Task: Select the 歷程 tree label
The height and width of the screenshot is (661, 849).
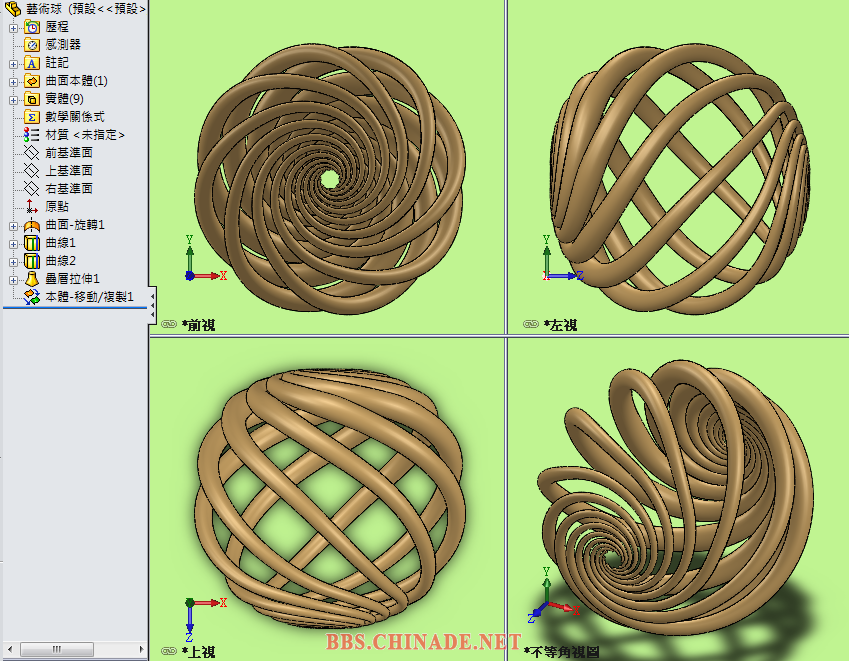Action: (x=57, y=27)
